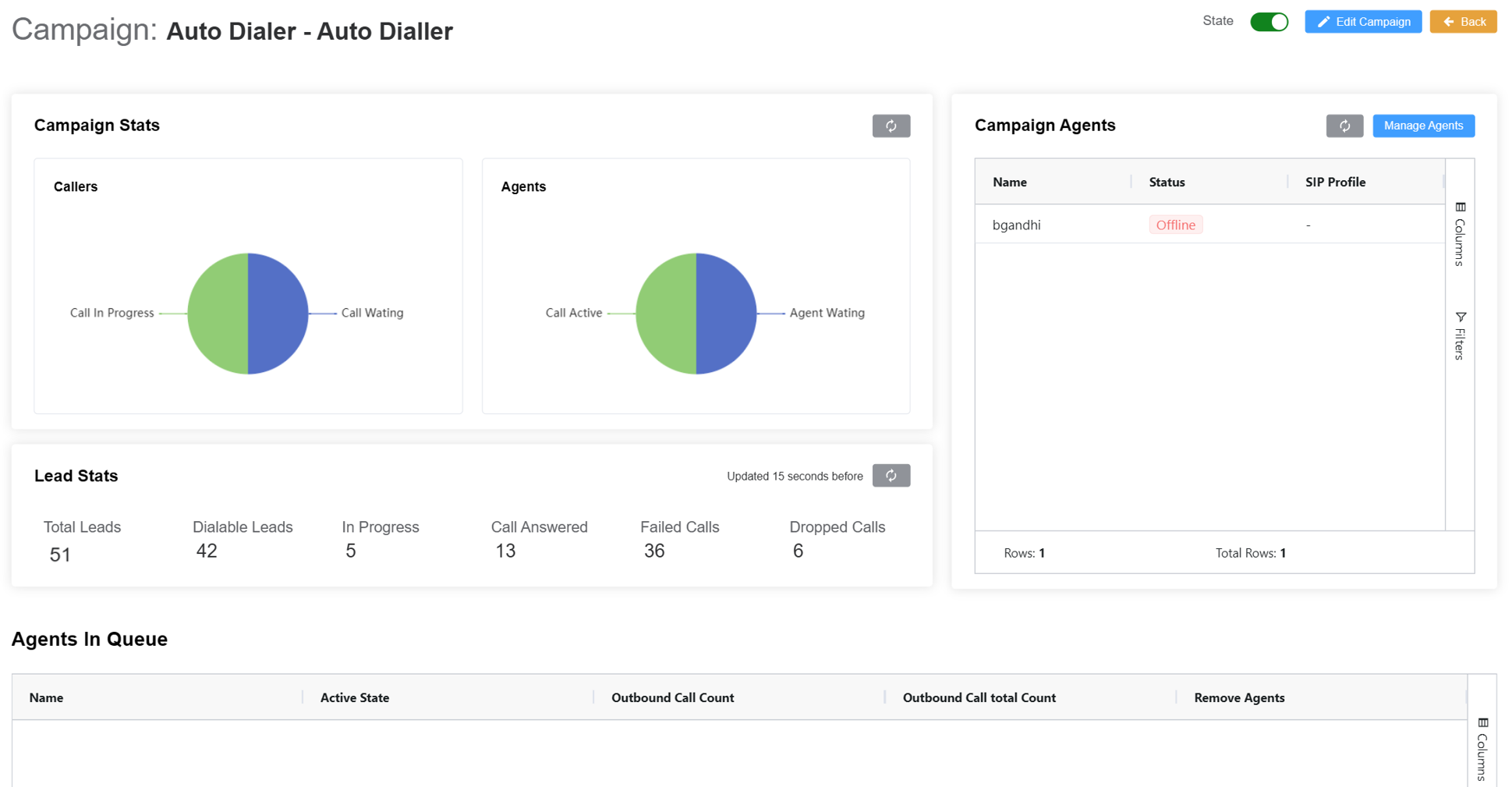Image resolution: width=1512 pixels, height=787 pixels.
Task: Sort the agents table by Status column
Action: point(1167,182)
